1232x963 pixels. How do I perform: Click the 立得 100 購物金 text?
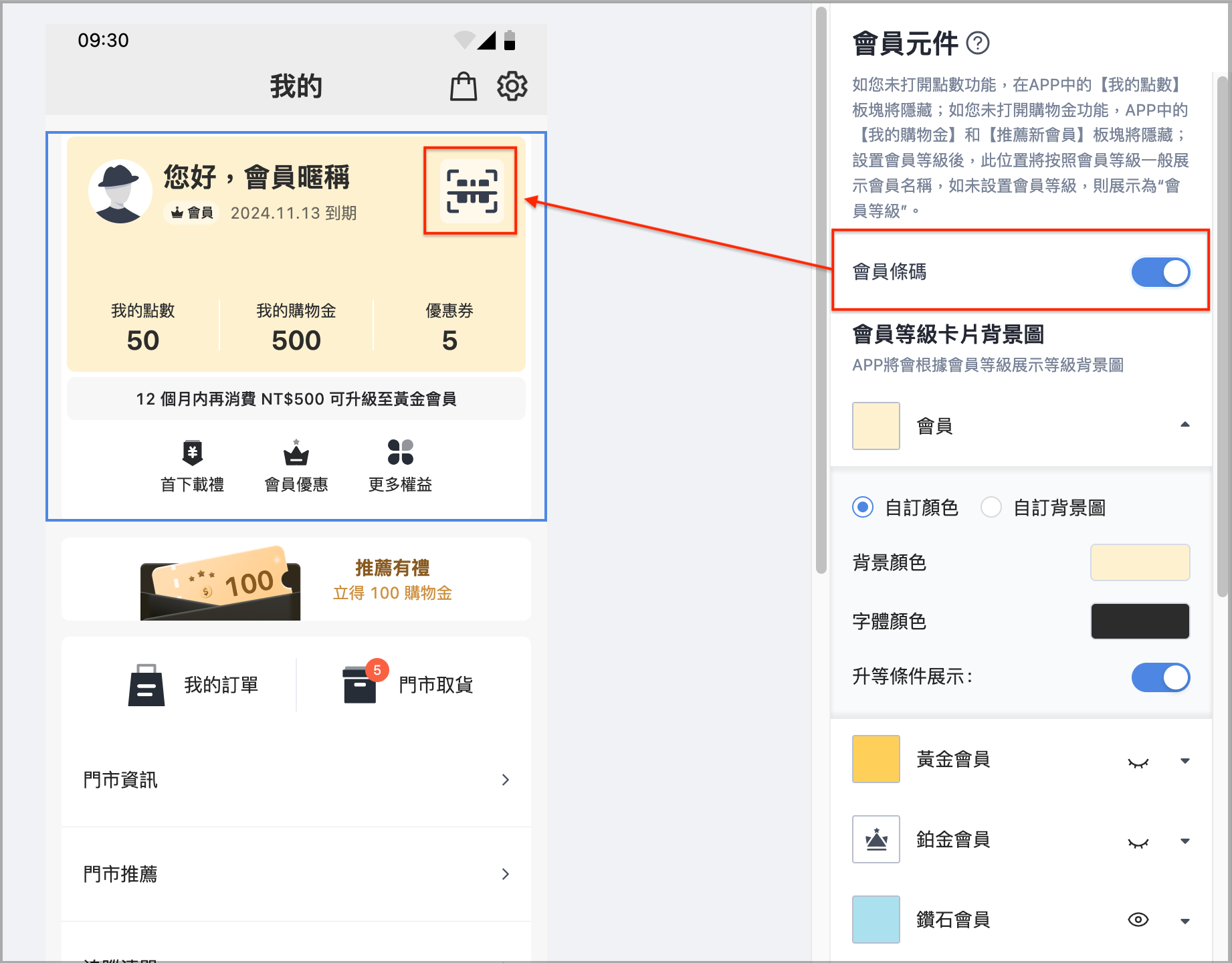tap(393, 593)
